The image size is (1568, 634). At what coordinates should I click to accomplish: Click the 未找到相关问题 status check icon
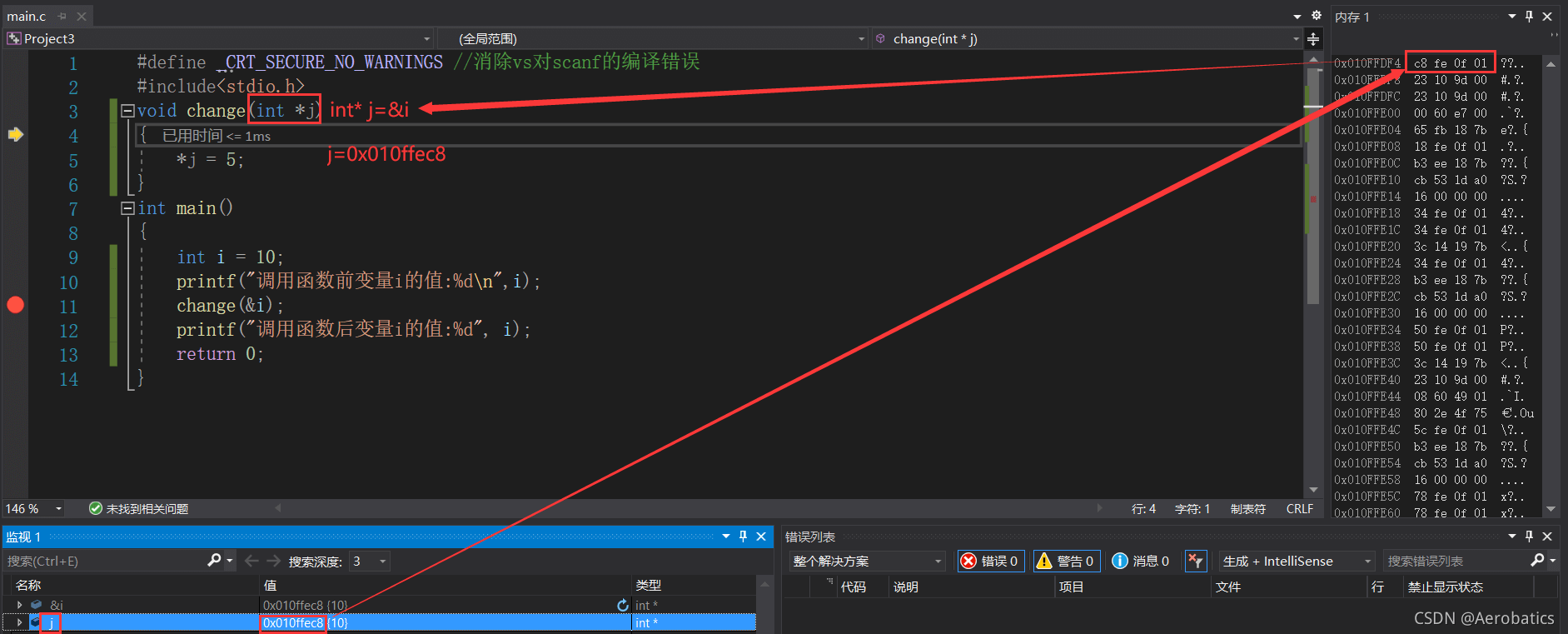(96, 508)
